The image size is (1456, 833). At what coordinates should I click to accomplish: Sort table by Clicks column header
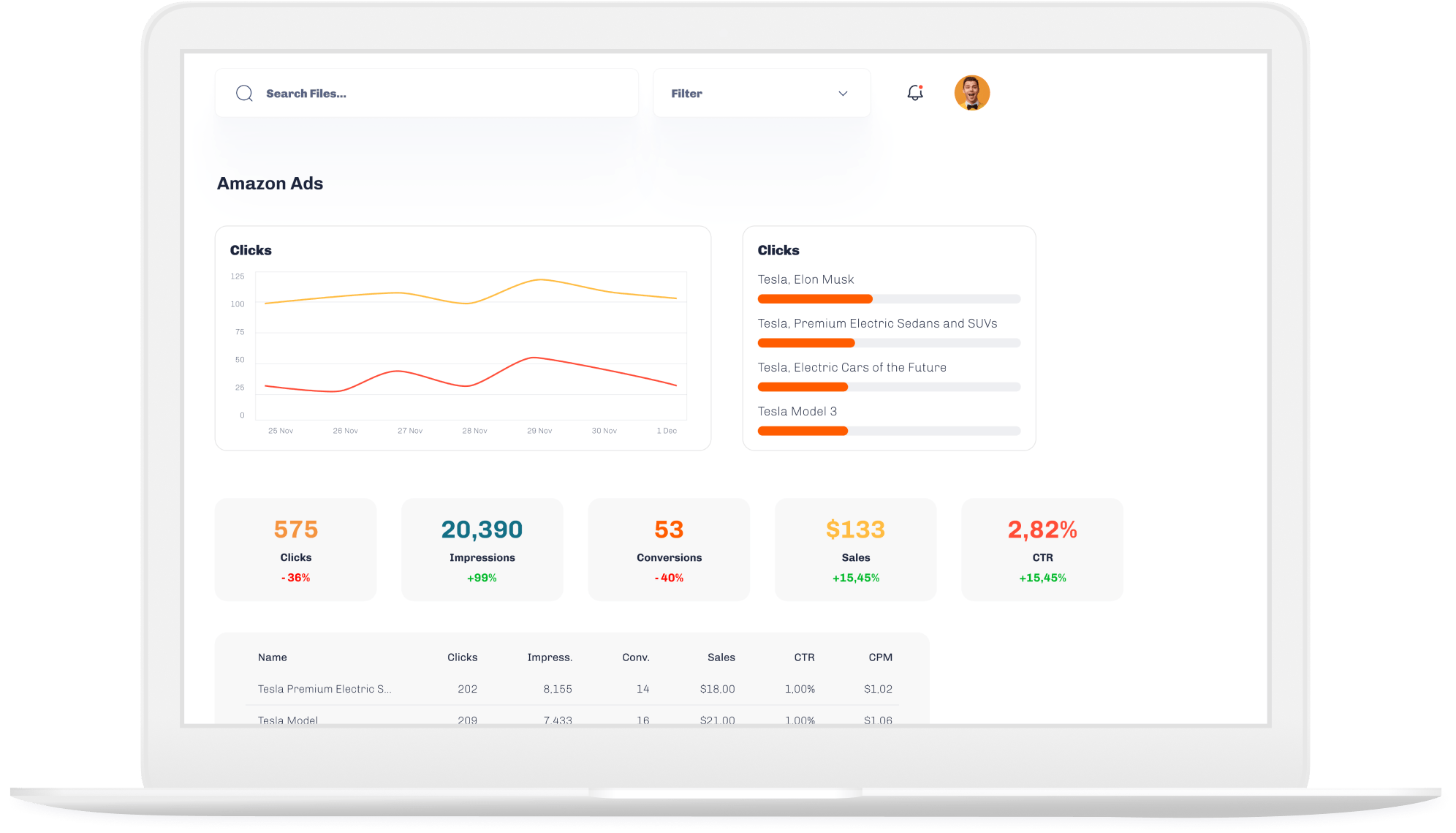[x=463, y=657]
